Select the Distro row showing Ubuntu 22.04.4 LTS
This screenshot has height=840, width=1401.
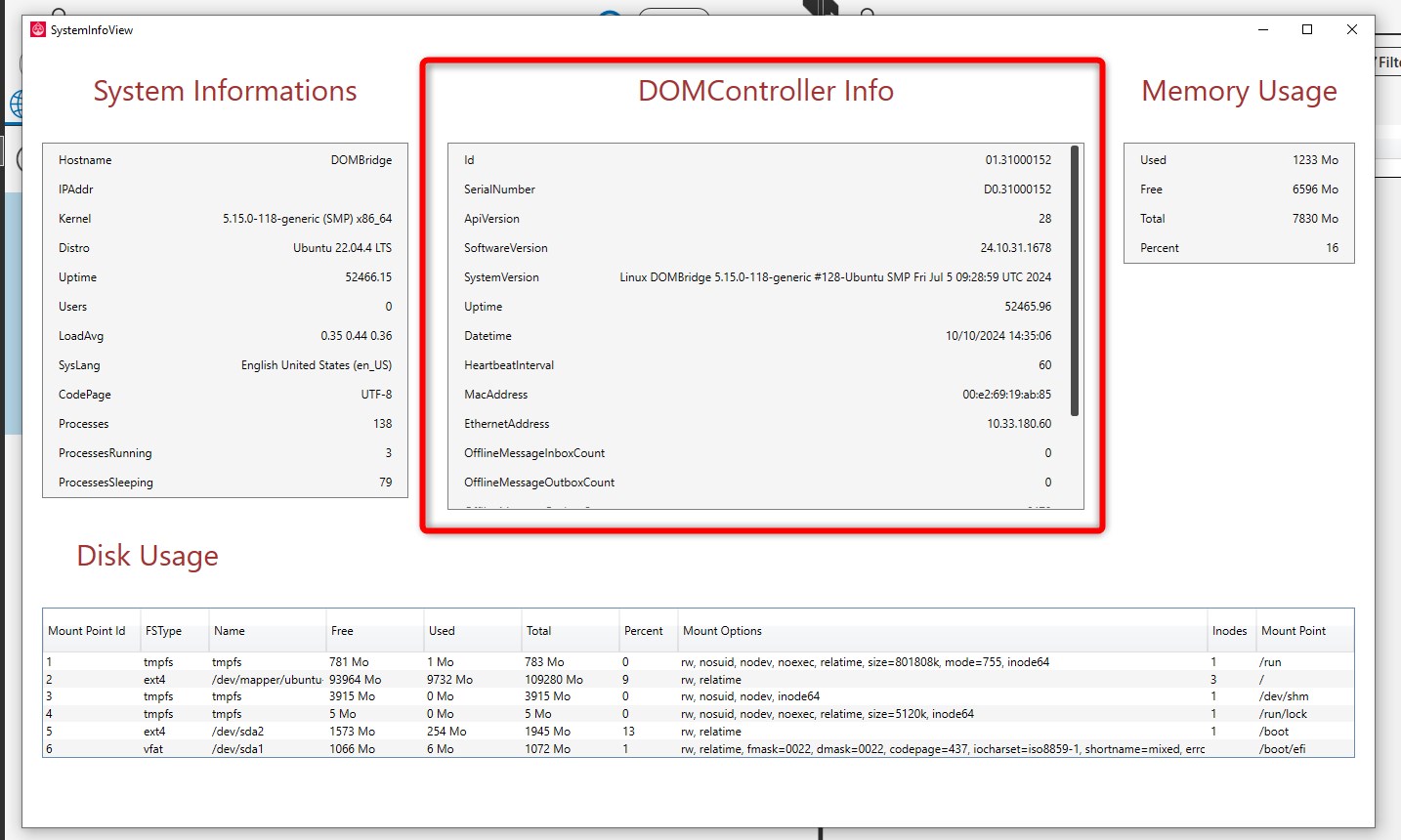[225, 248]
